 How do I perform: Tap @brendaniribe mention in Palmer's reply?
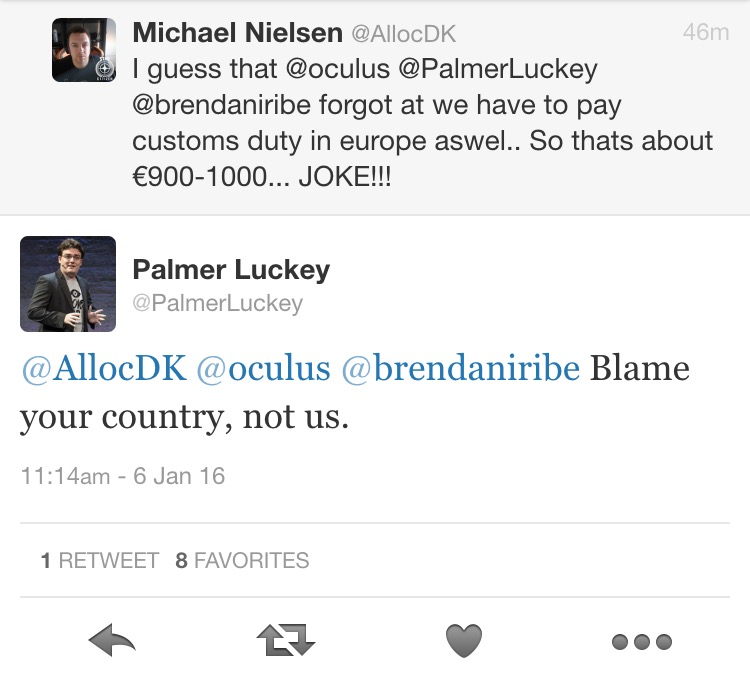pos(461,368)
